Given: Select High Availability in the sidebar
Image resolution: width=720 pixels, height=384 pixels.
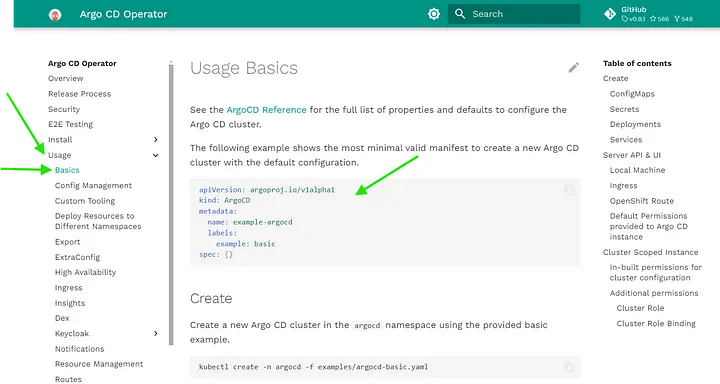Looking at the screenshot, I should (85, 272).
